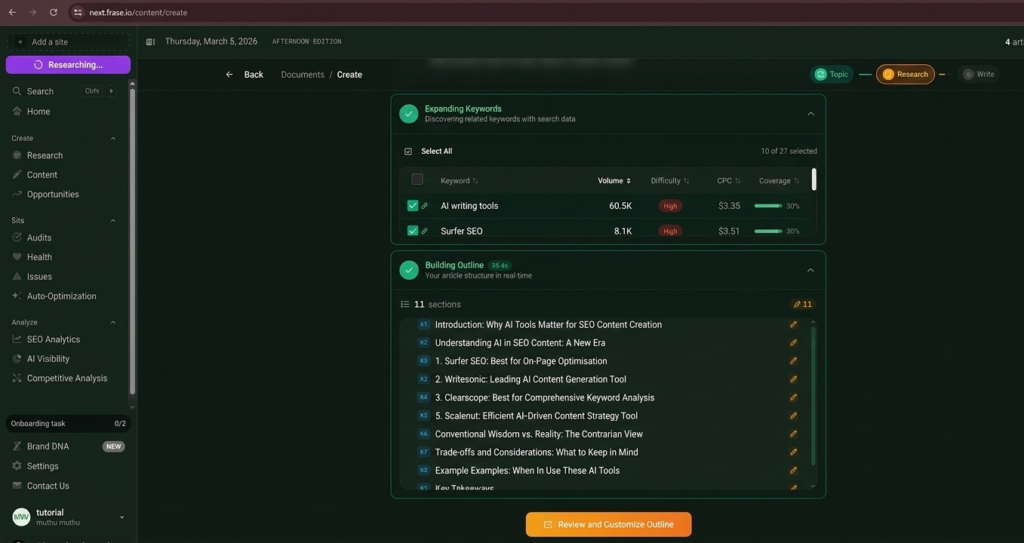Edit Trade-offs and Considerations section
This screenshot has height=543, width=1024.
pos(793,452)
